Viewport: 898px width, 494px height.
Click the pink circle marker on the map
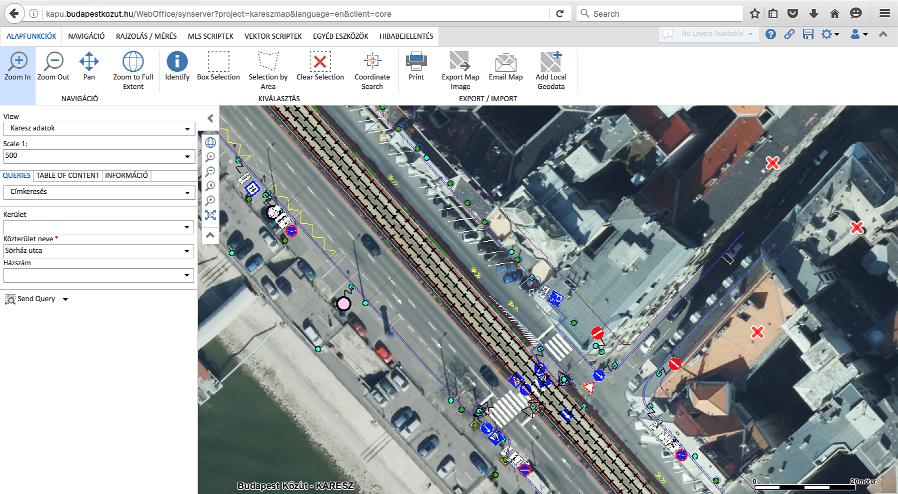coord(344,303)
